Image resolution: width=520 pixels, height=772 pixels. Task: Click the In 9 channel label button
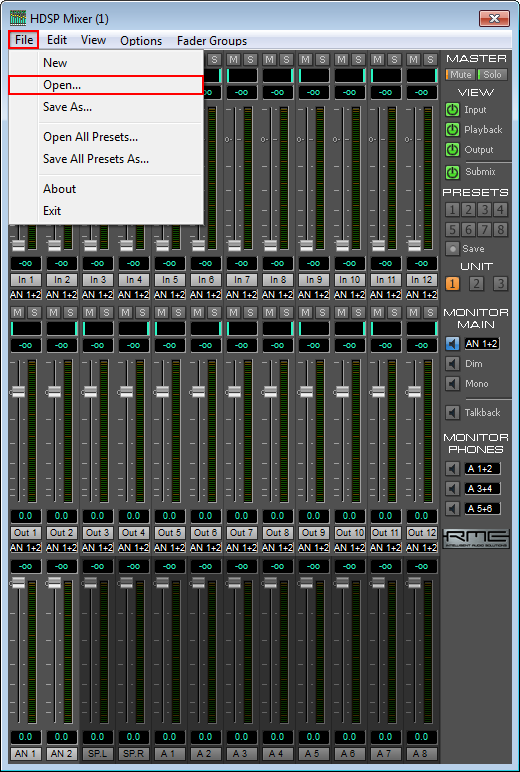pyautogui.click(x=313, y=280)
